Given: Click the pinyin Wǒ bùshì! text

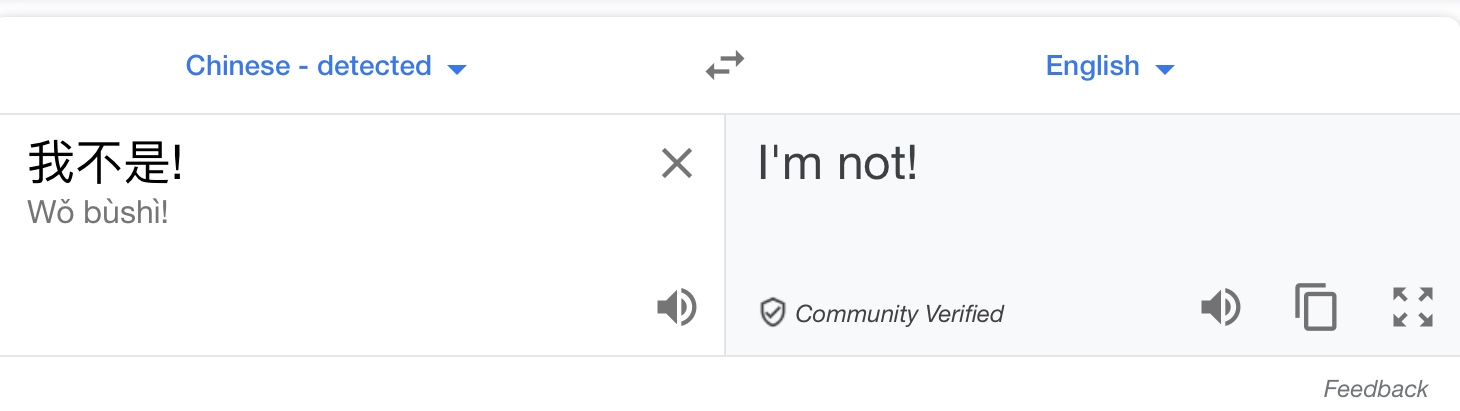Looking at the screenshot, I should tap(98, 212).
